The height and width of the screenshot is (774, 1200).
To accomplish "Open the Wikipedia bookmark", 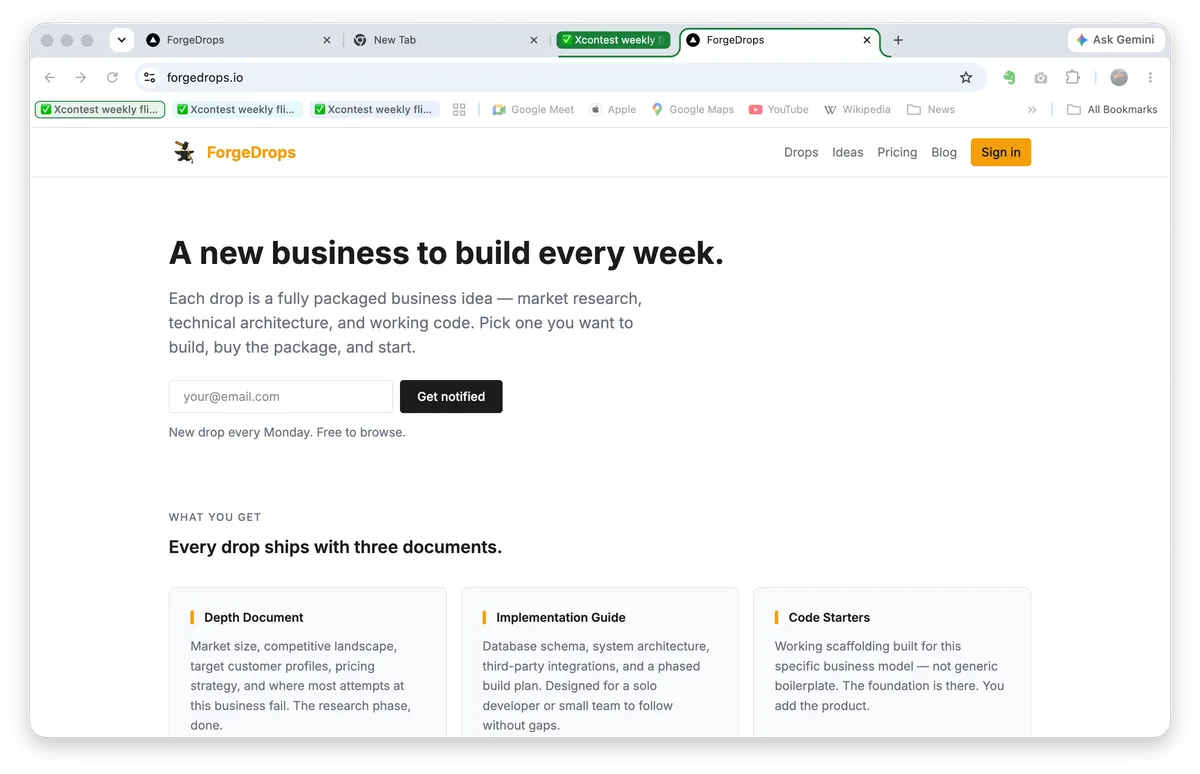I will pos(857,110).
